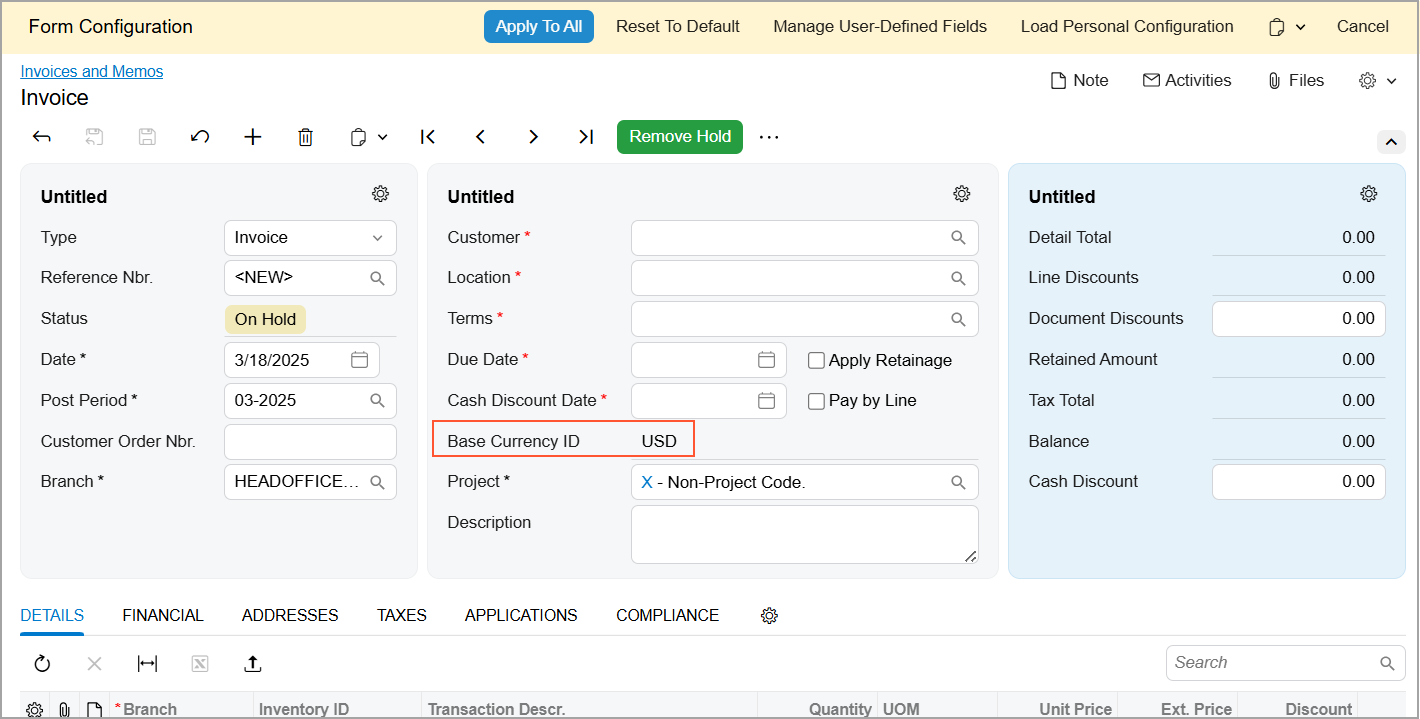
Task: Collapse the form header with the chevron
Action: click(1391, 142)
